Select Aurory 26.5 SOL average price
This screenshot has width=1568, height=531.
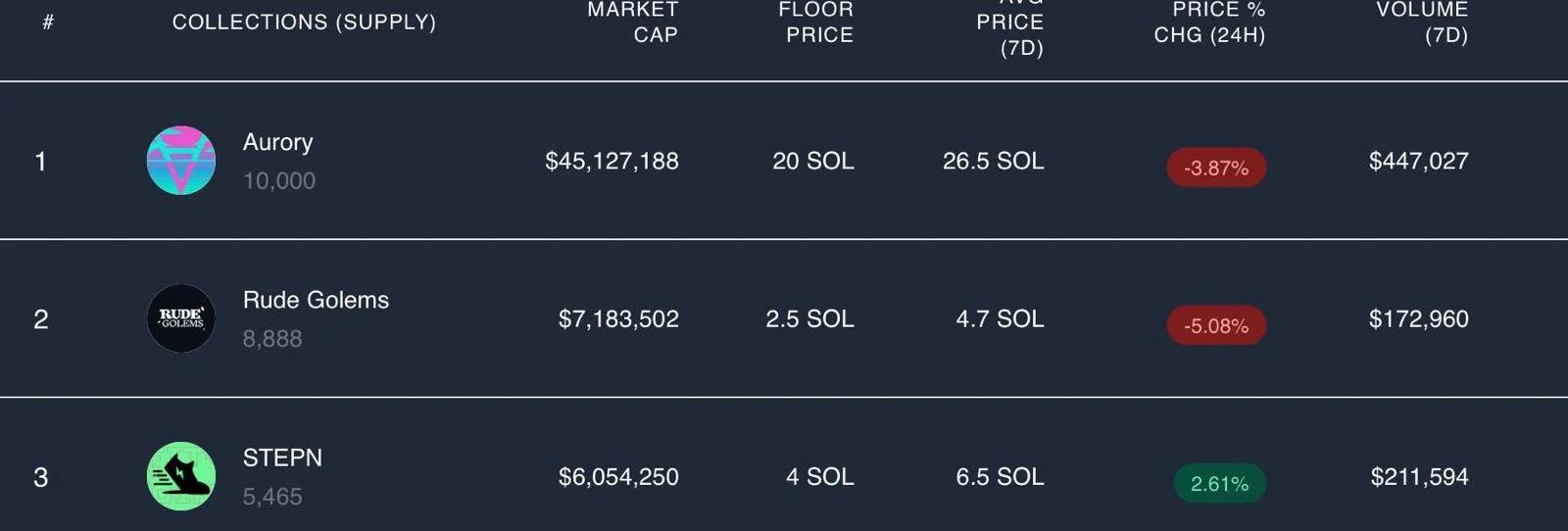click(994, 161)
